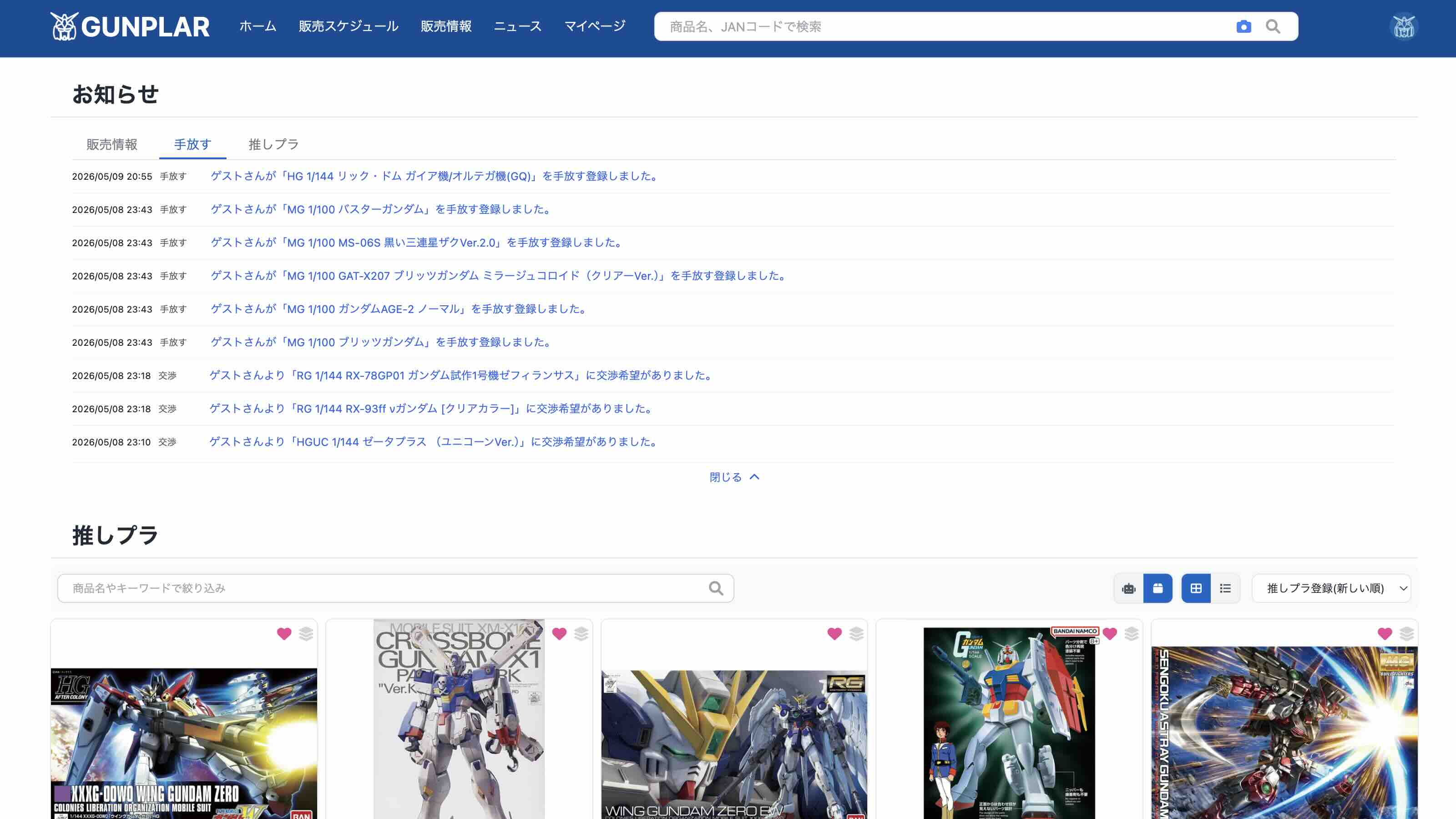The height and width of the screenshot is (819, 1456).
Task: Click stack icon on Crossbone Gundam X1 card
Action: 581,634
